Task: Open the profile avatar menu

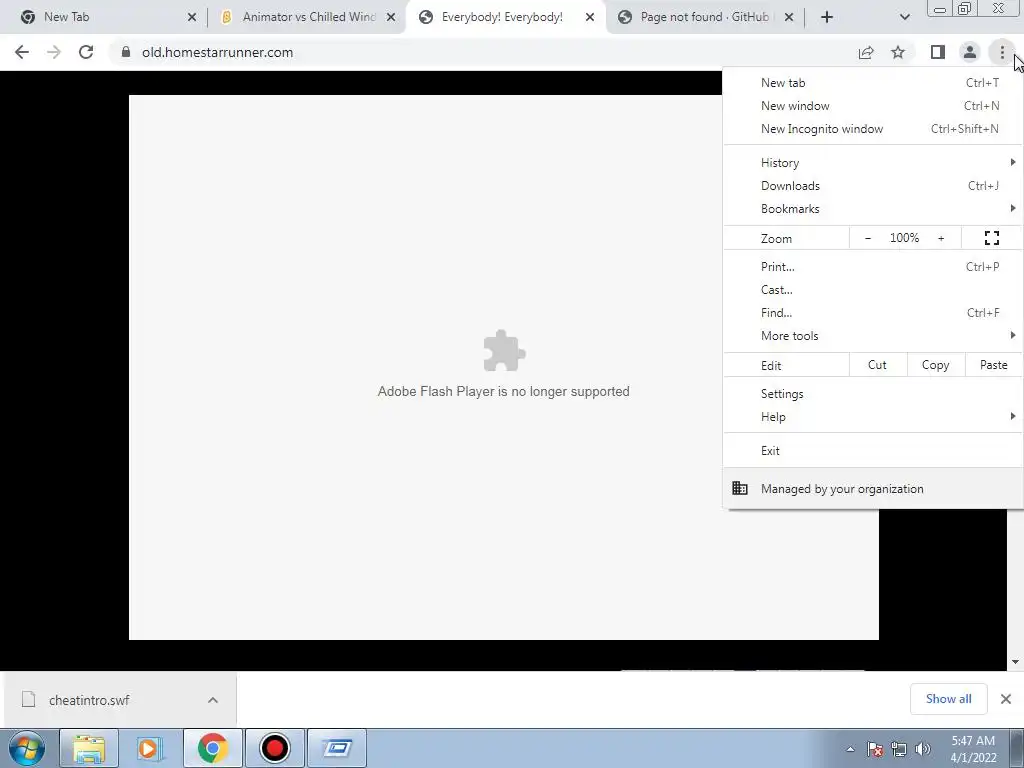Action: tap(970, 52)
